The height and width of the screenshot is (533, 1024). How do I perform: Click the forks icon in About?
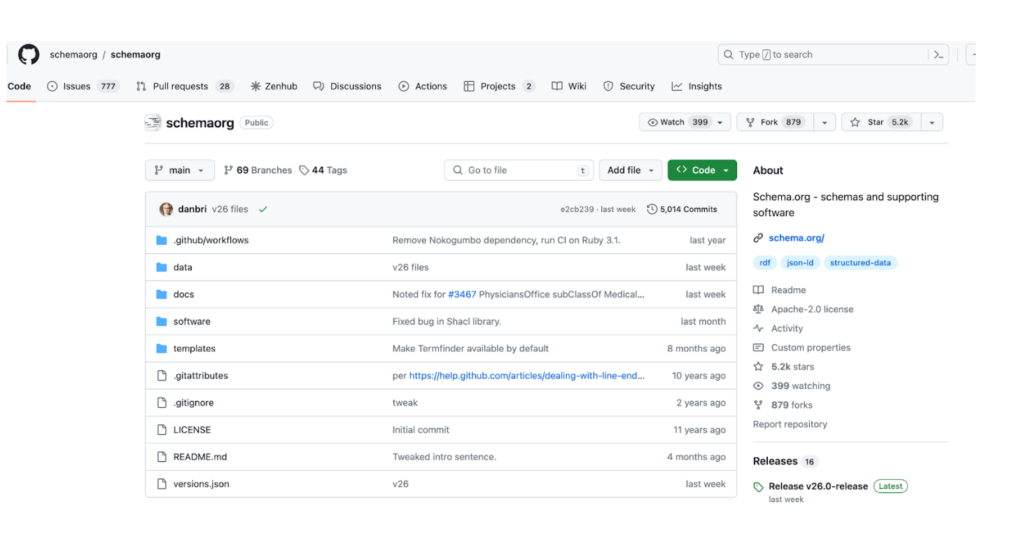[758, 405]
